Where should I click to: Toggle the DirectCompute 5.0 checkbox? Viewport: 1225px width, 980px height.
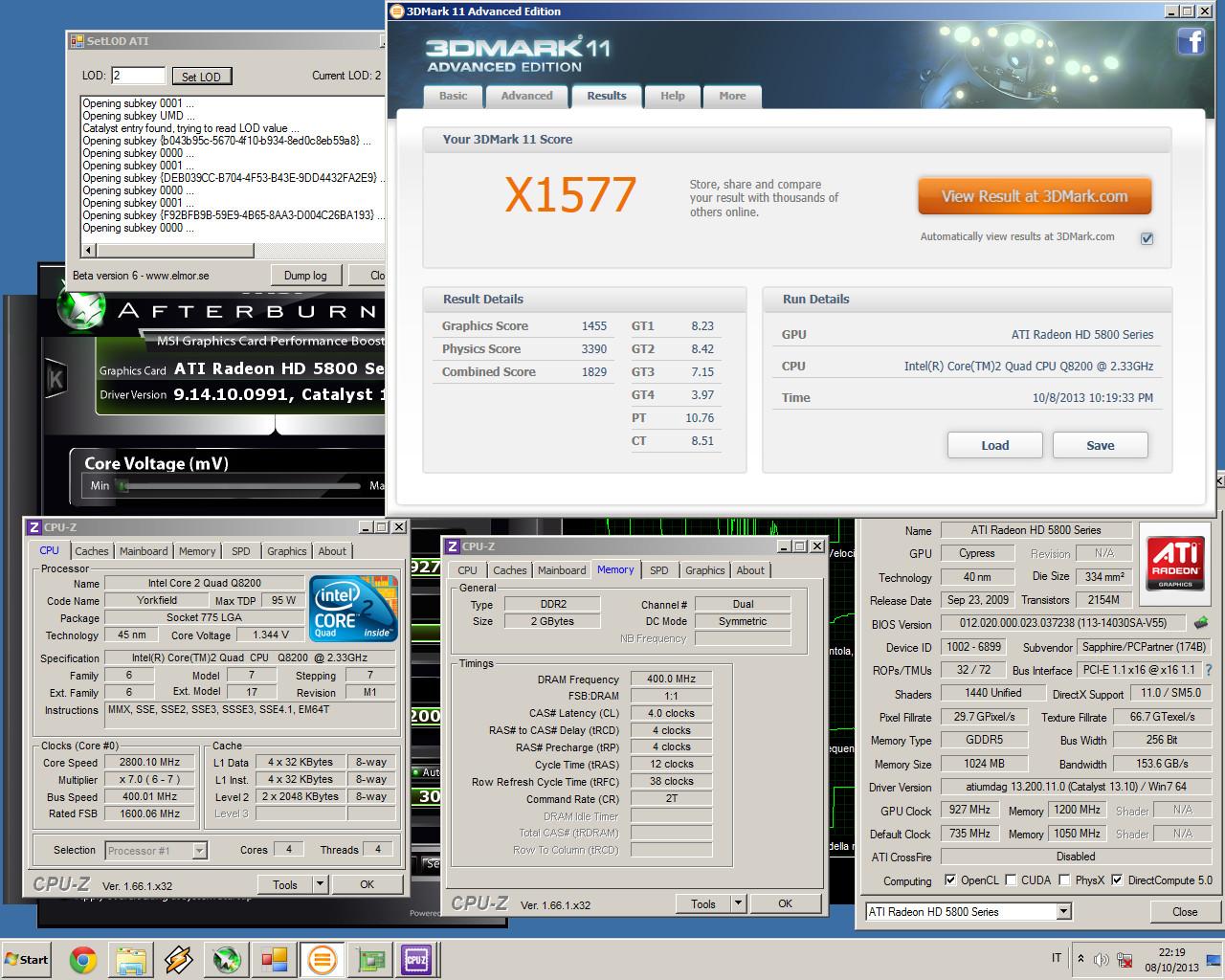(1117, 880)
